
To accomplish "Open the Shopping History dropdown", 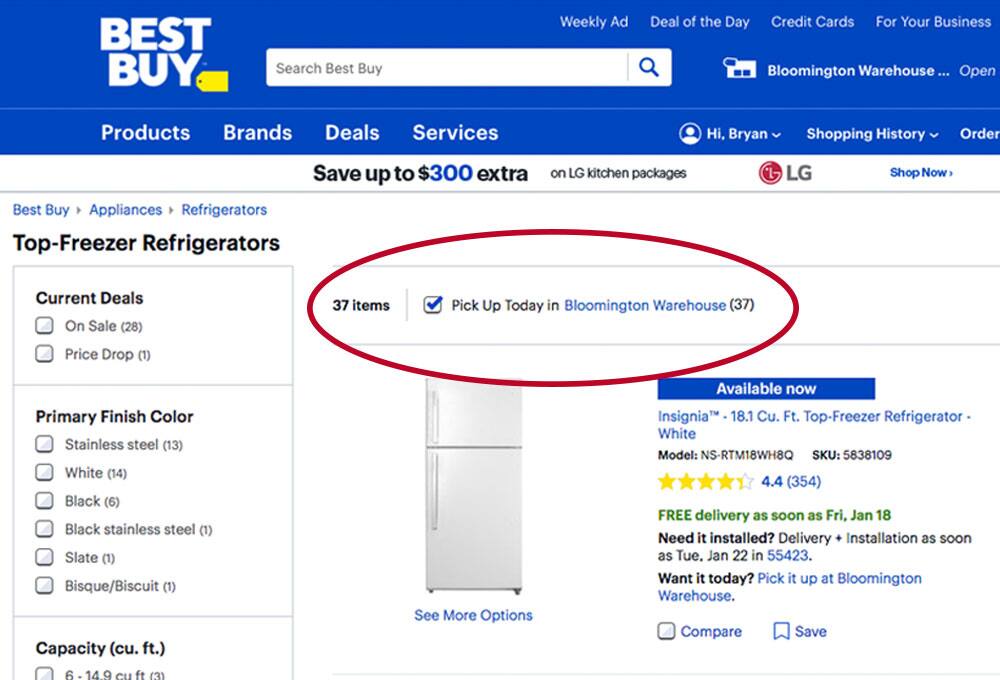I will coord(872,134).
